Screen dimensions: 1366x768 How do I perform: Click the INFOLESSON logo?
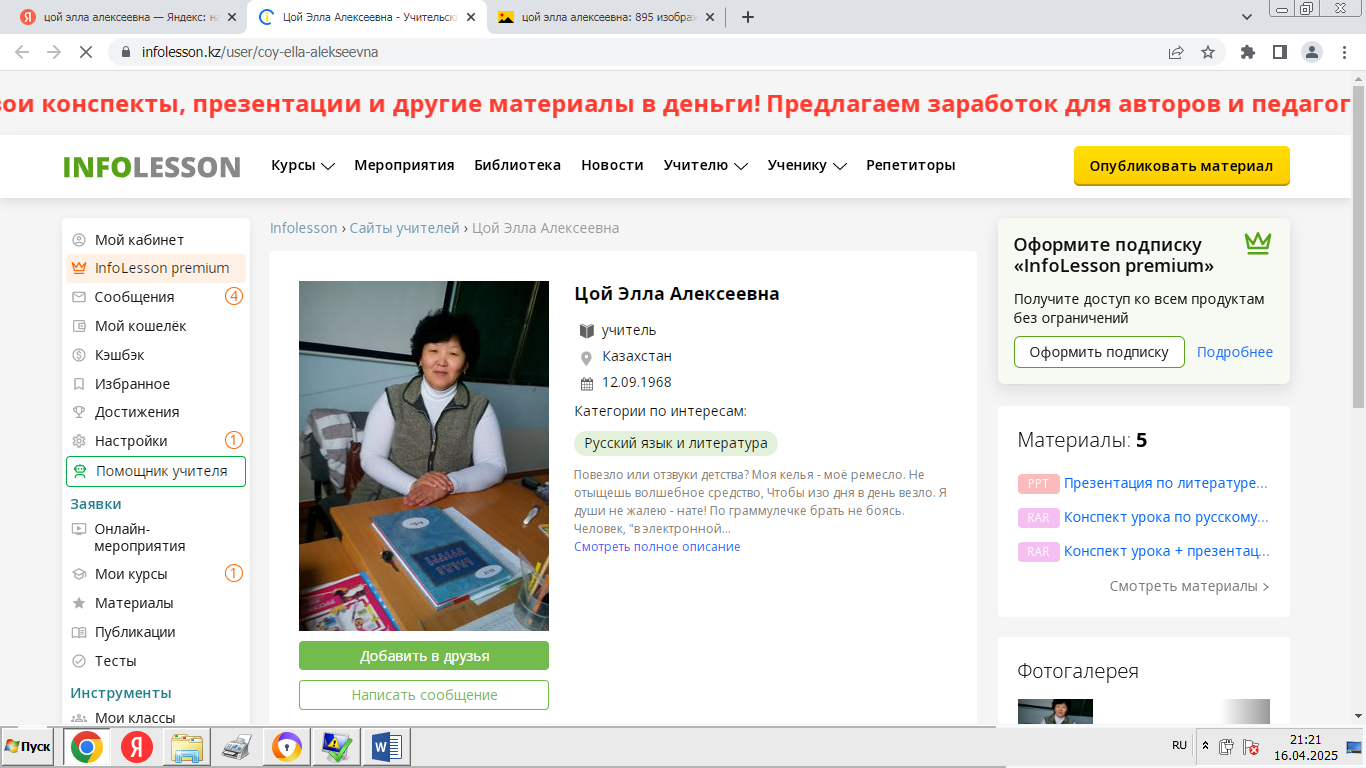[x=151, y=166]
